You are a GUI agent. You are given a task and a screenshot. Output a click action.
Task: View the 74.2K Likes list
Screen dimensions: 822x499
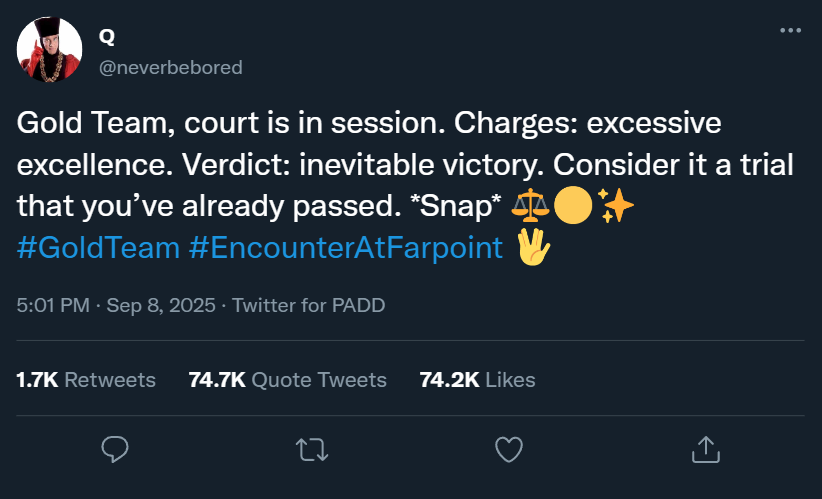pos(477,380)
